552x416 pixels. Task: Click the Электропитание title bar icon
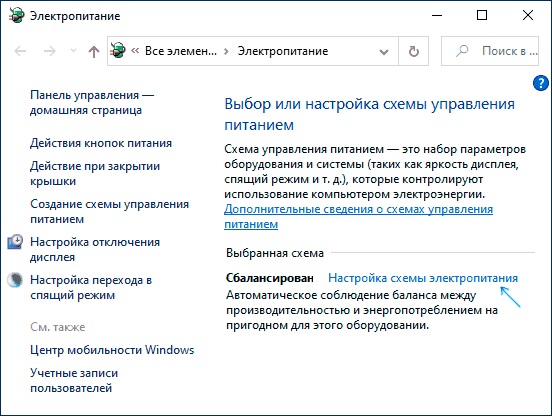tap(17, 15)
